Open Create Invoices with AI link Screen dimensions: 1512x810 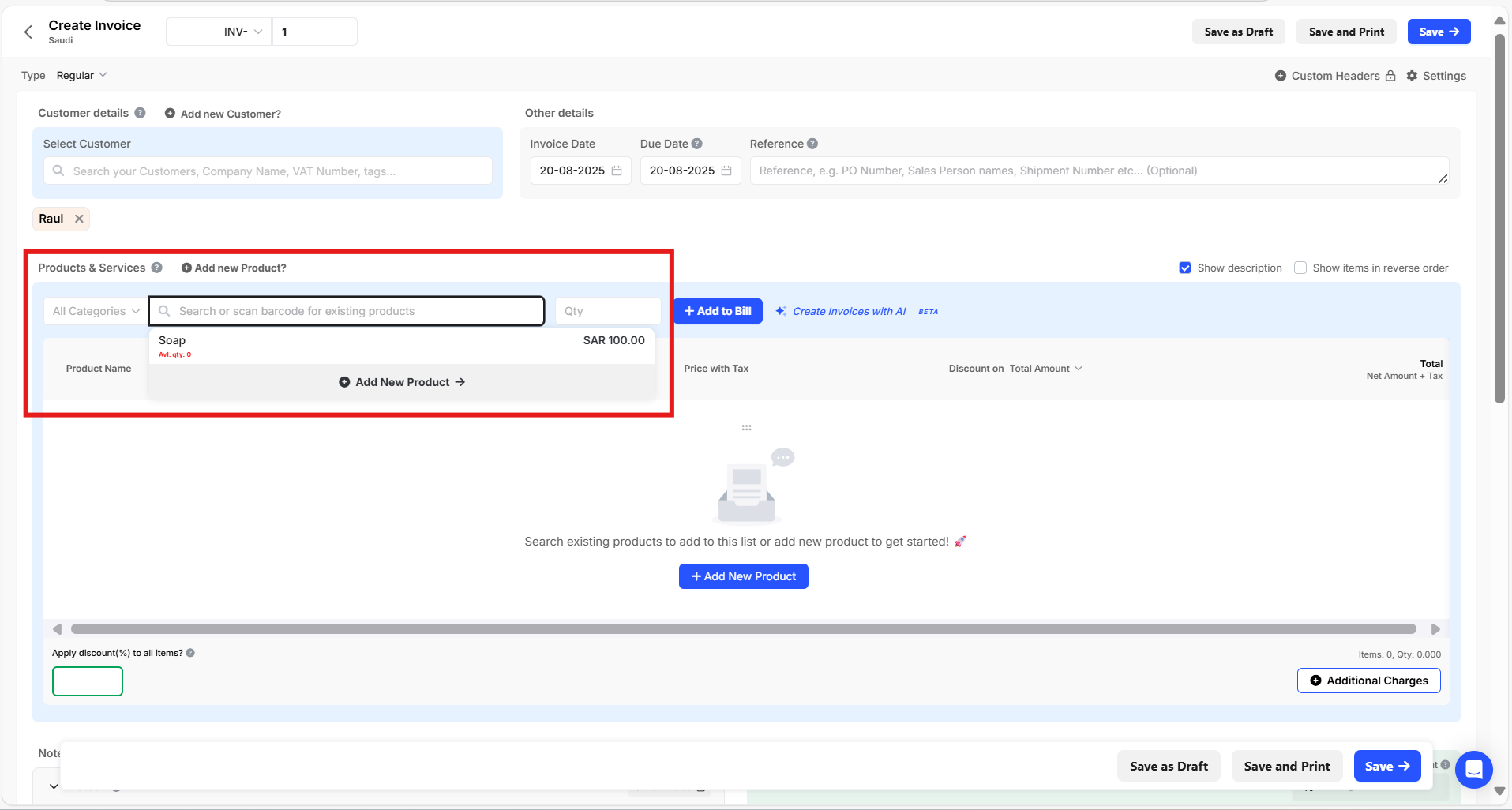[849, 311]
